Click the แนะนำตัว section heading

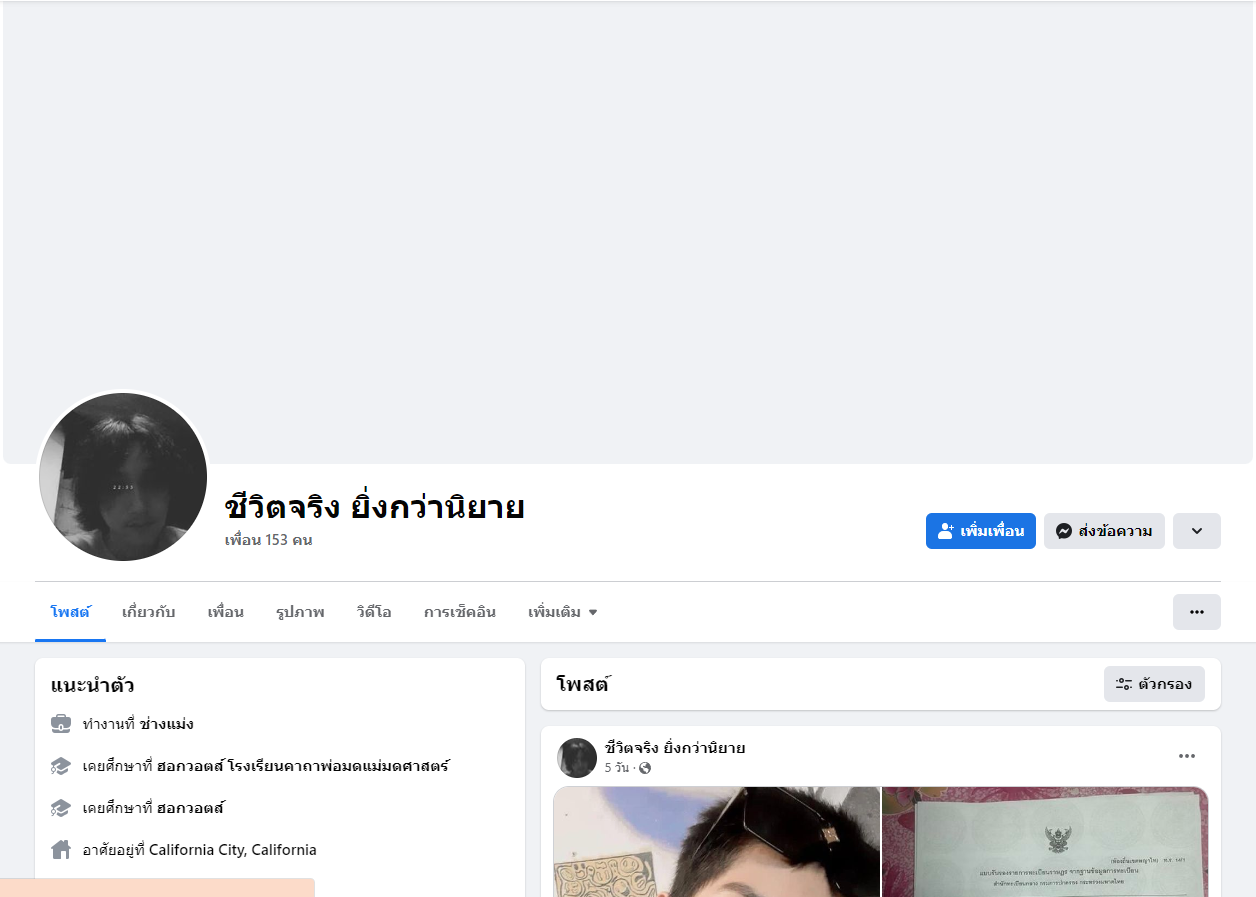[93, 686]
